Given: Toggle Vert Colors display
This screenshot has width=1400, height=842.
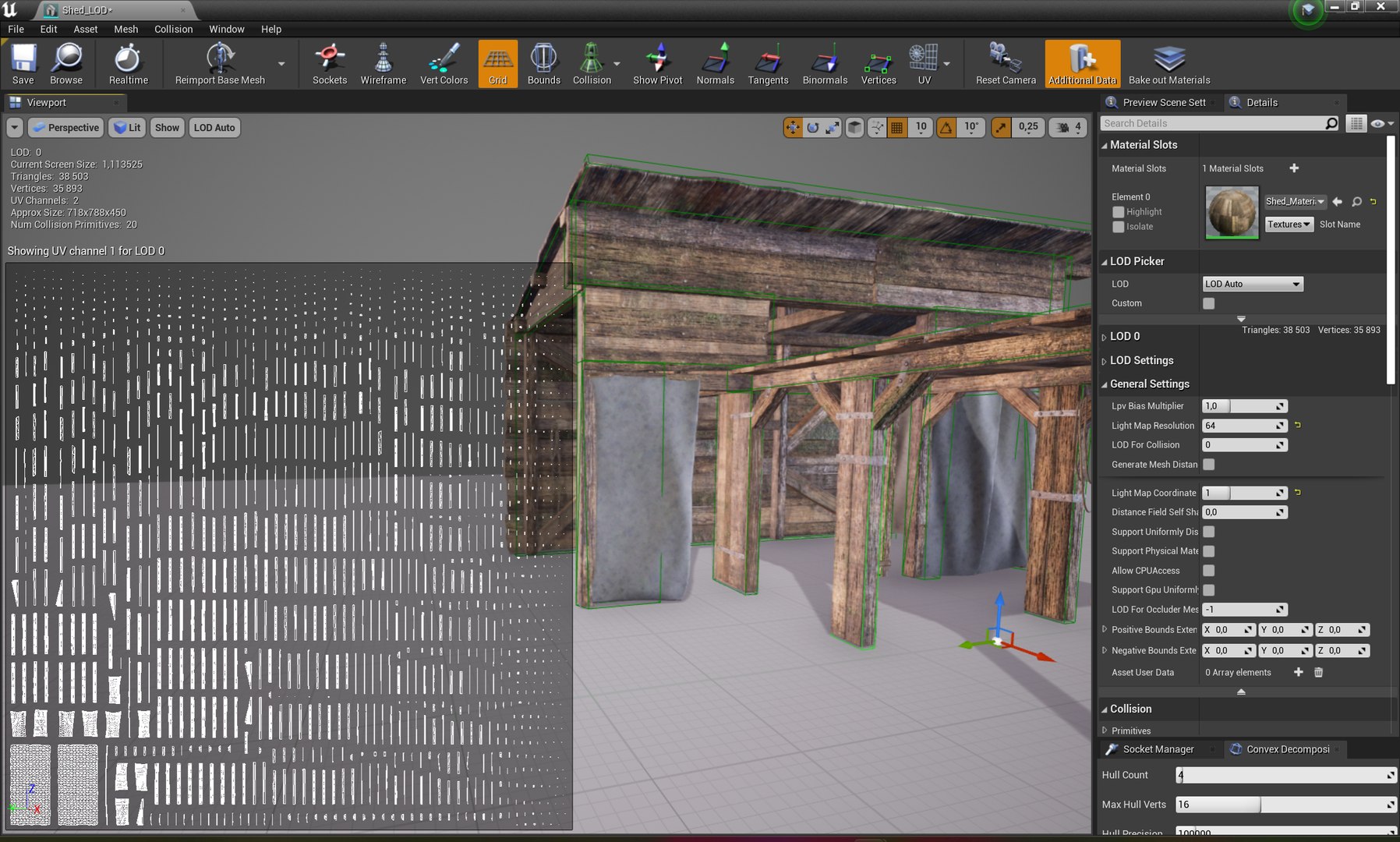Looking at the screenshot, I should [x=444, y=64].
